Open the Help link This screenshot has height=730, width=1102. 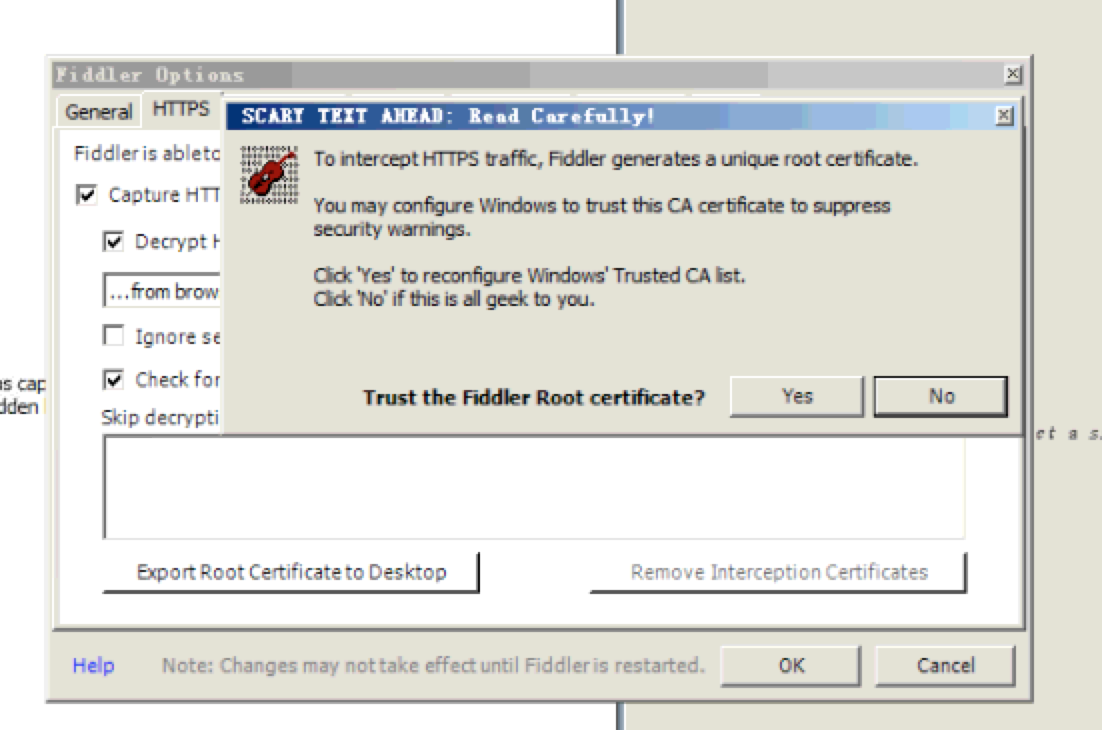(93, 665)
